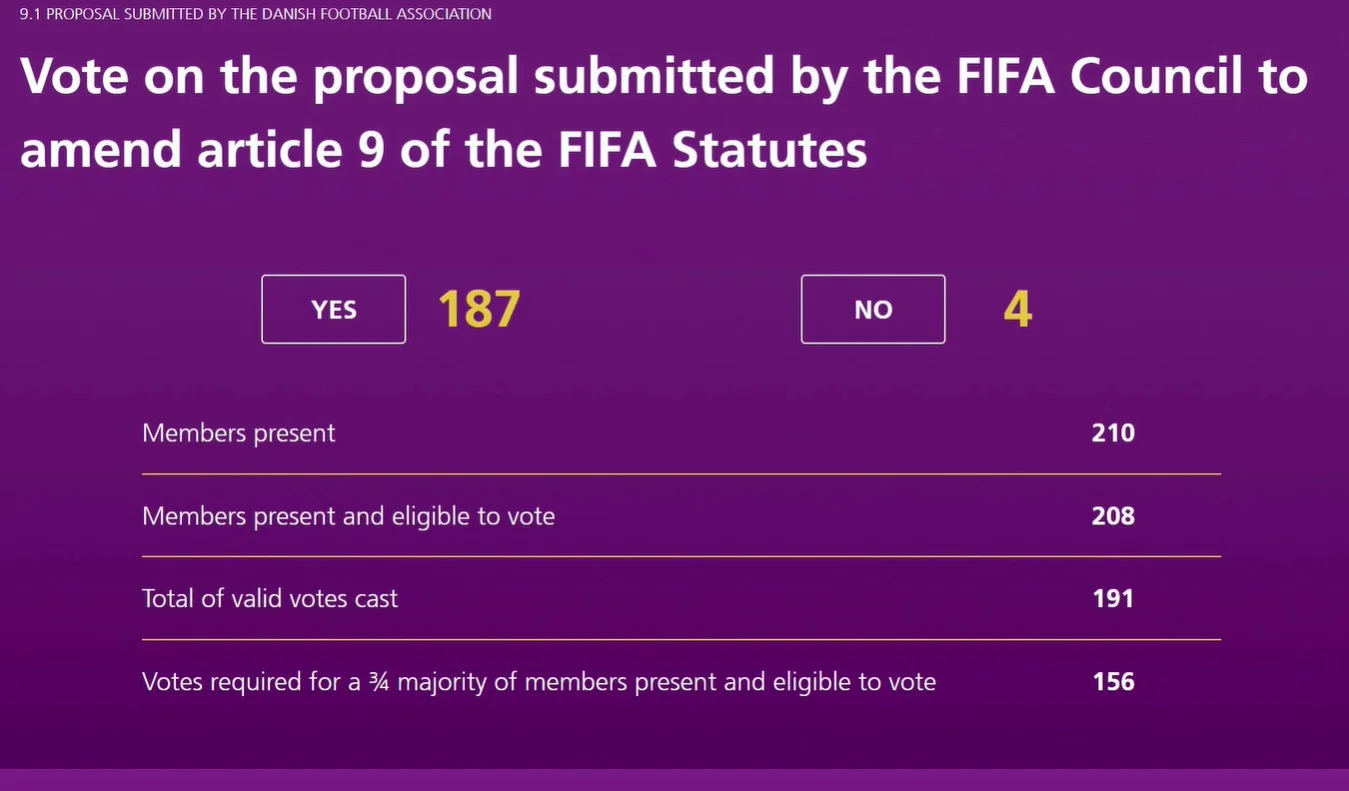The image size is (1349, 791).
Task: Click divider line below "Total of valid votes cast"
Action: click(x=680, y=639)
